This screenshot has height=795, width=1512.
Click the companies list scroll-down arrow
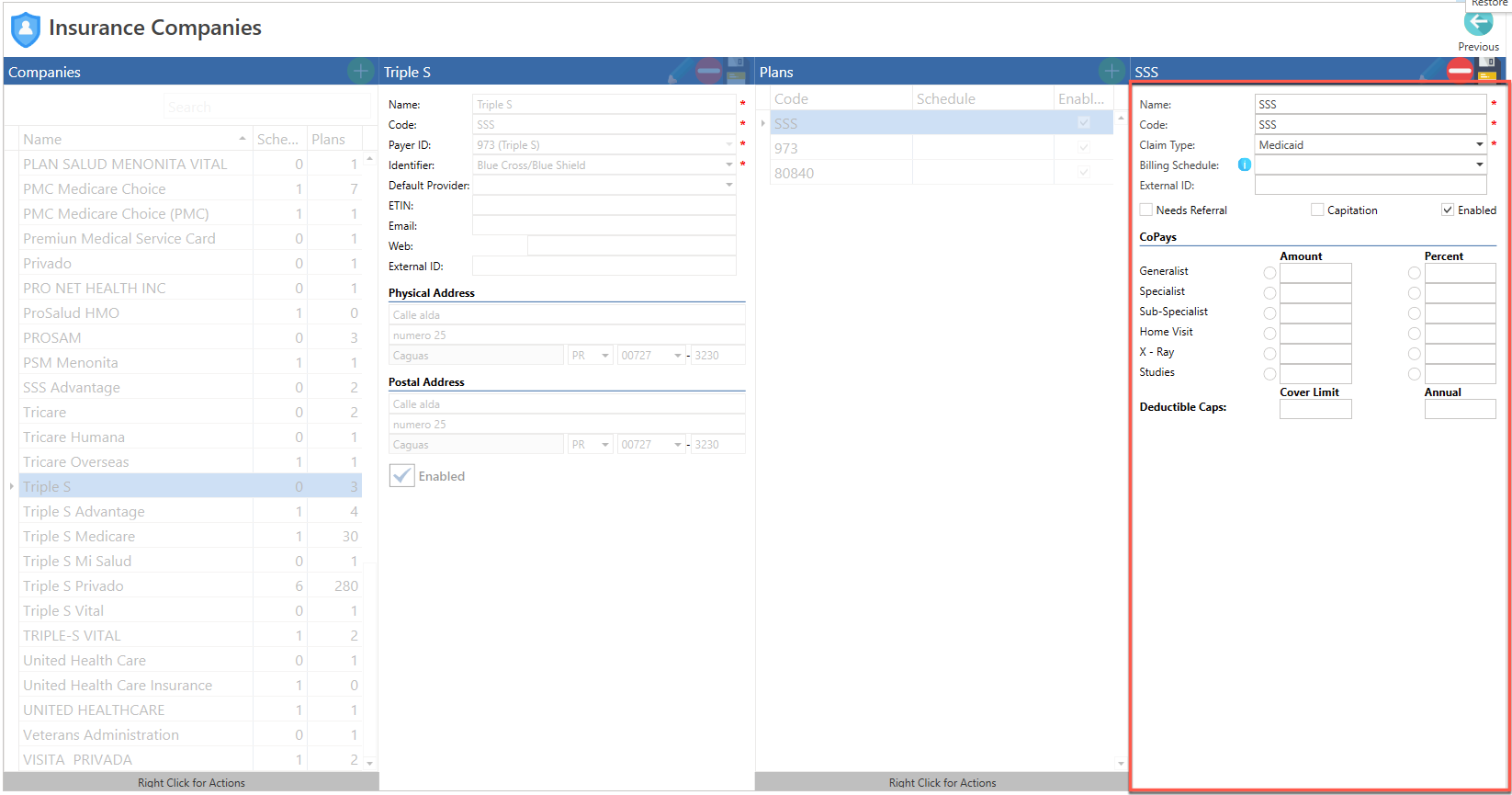coord(369,763)
